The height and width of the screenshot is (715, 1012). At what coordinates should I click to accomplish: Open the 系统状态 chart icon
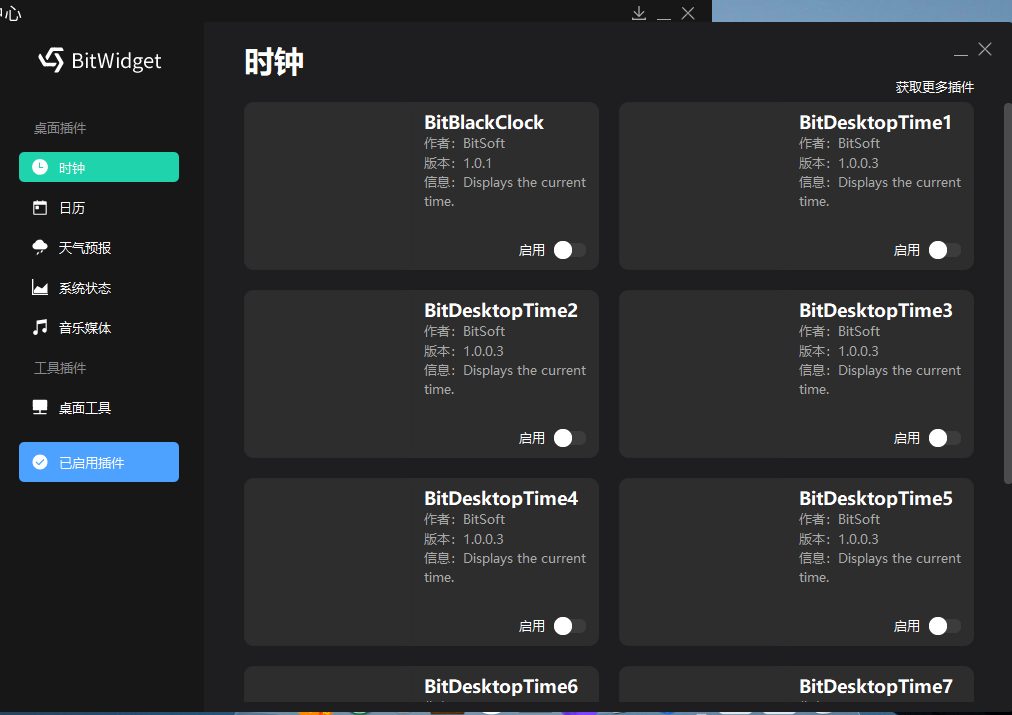click(40, 288)
